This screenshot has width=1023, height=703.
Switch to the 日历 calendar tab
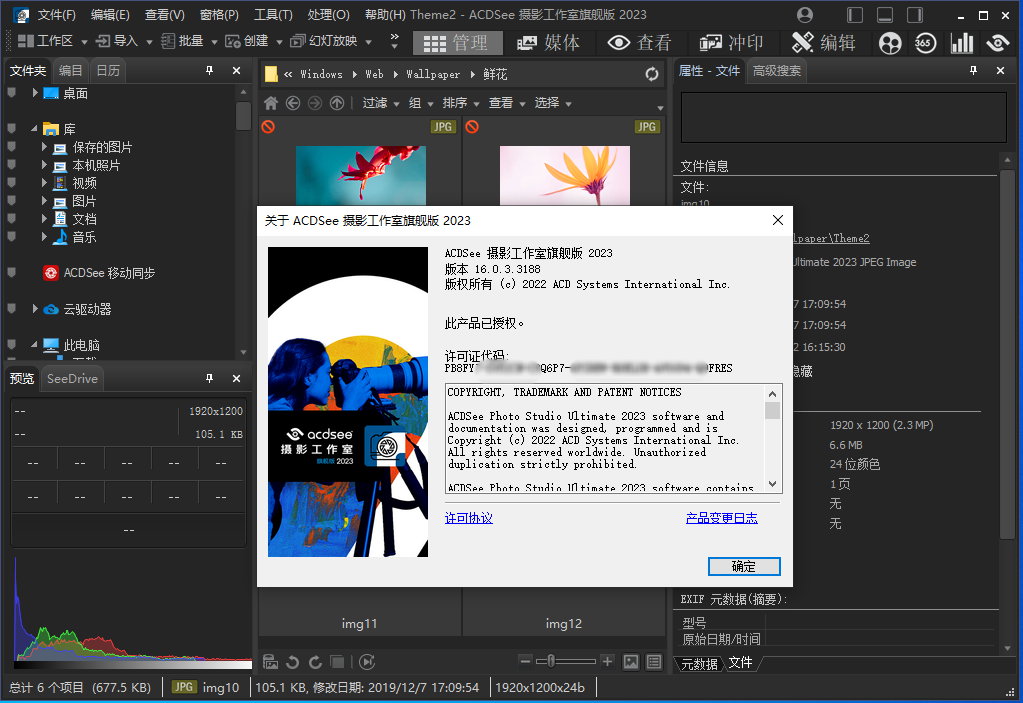coord(108,70)
